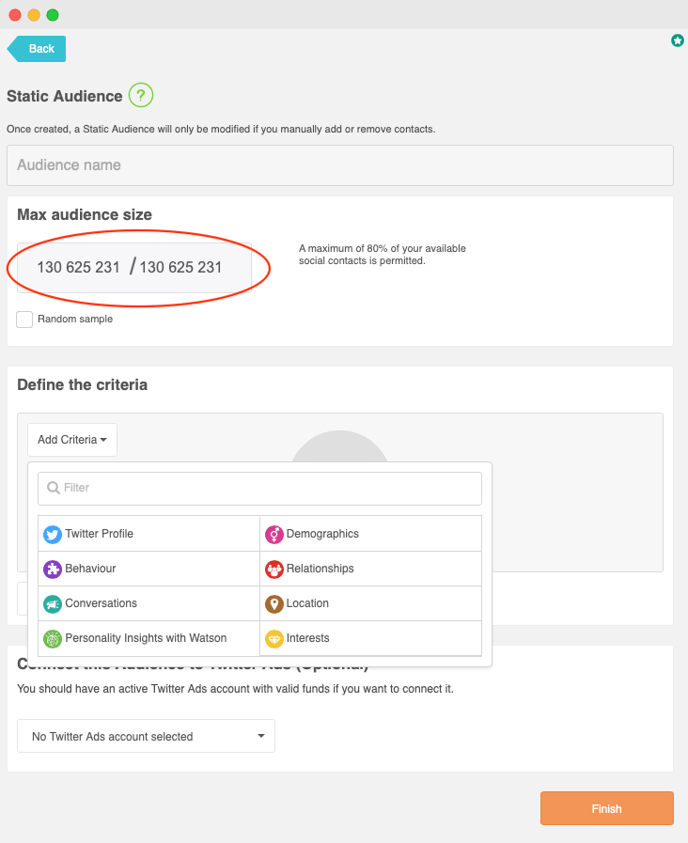Choose the Behaviour puzzle icon
The height and width of the screenshot is (843, 688).
point(52,569)
